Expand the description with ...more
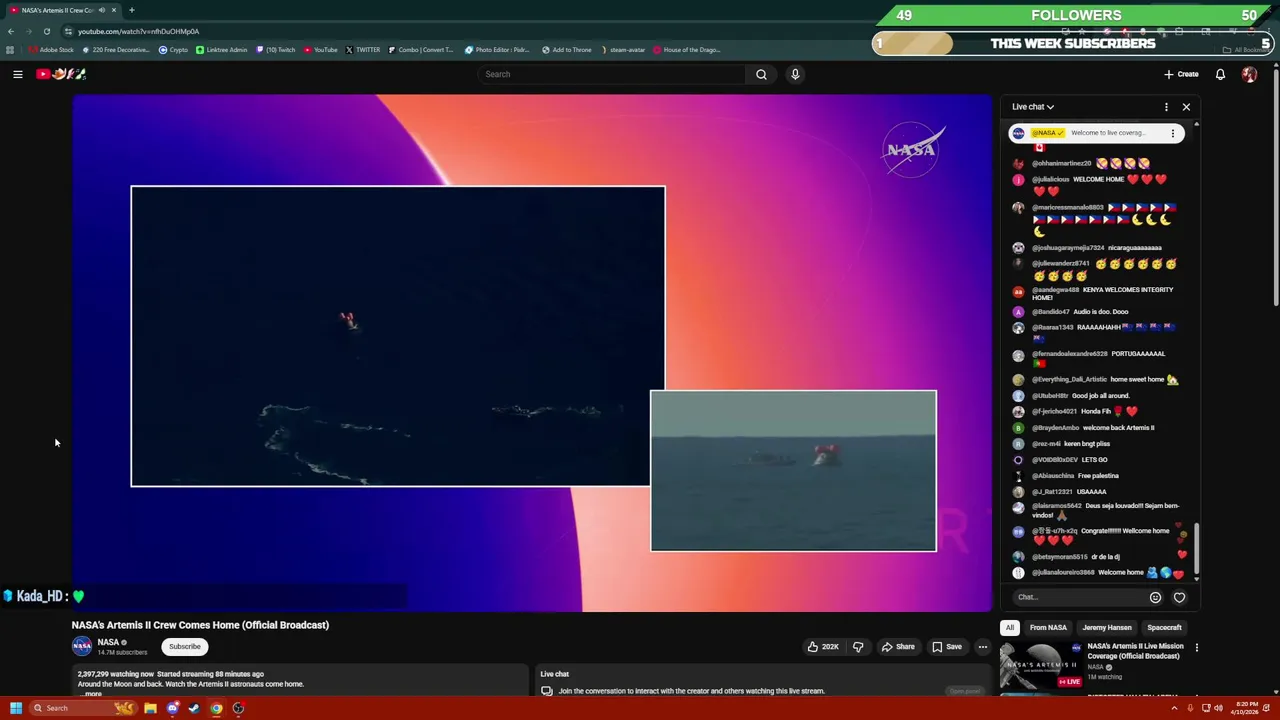The height and width of the screenshot is (720, 1280). click(x=92, y=693)
